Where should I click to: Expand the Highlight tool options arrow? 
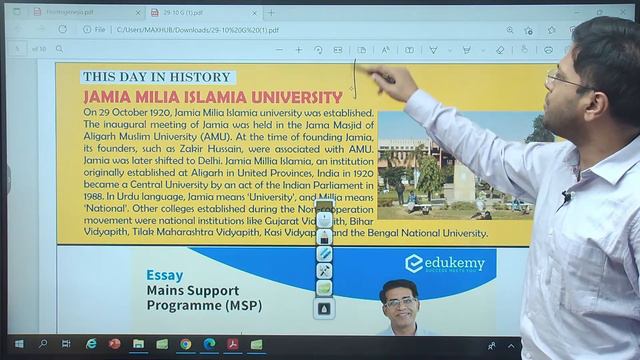(483, 51)
